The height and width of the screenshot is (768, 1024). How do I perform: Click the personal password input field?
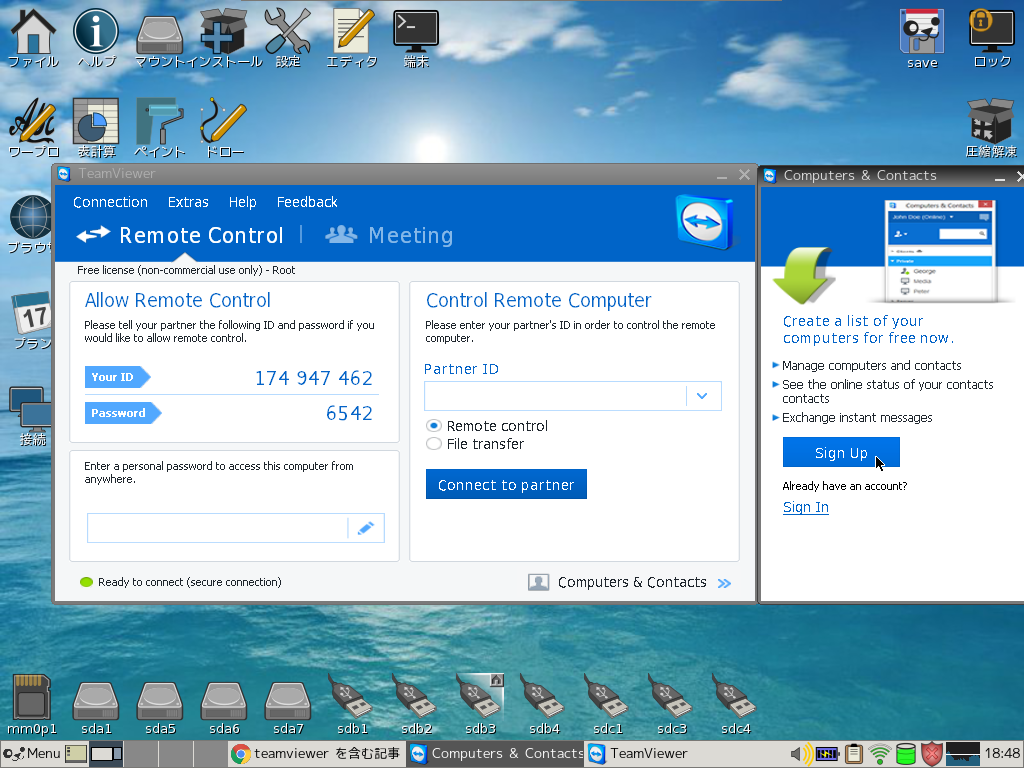(217, 528)
